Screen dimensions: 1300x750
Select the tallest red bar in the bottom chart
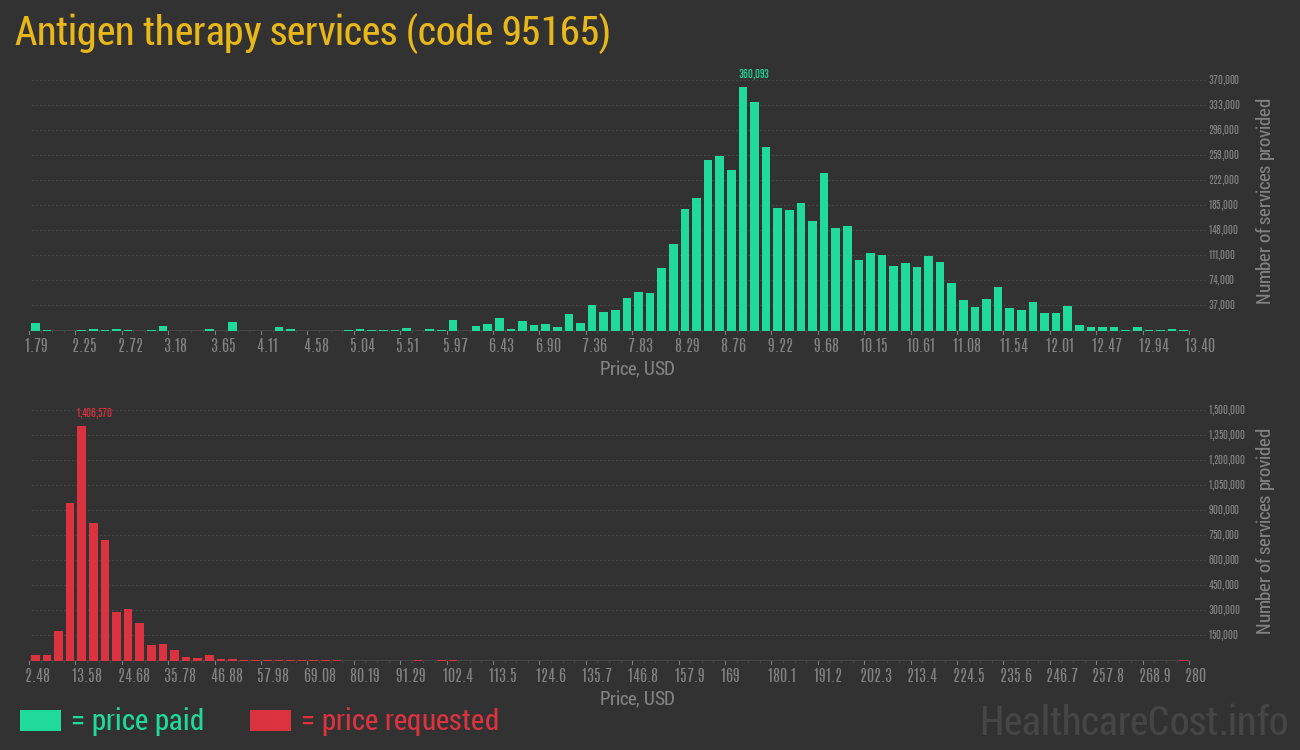click(x=81, y=543)
